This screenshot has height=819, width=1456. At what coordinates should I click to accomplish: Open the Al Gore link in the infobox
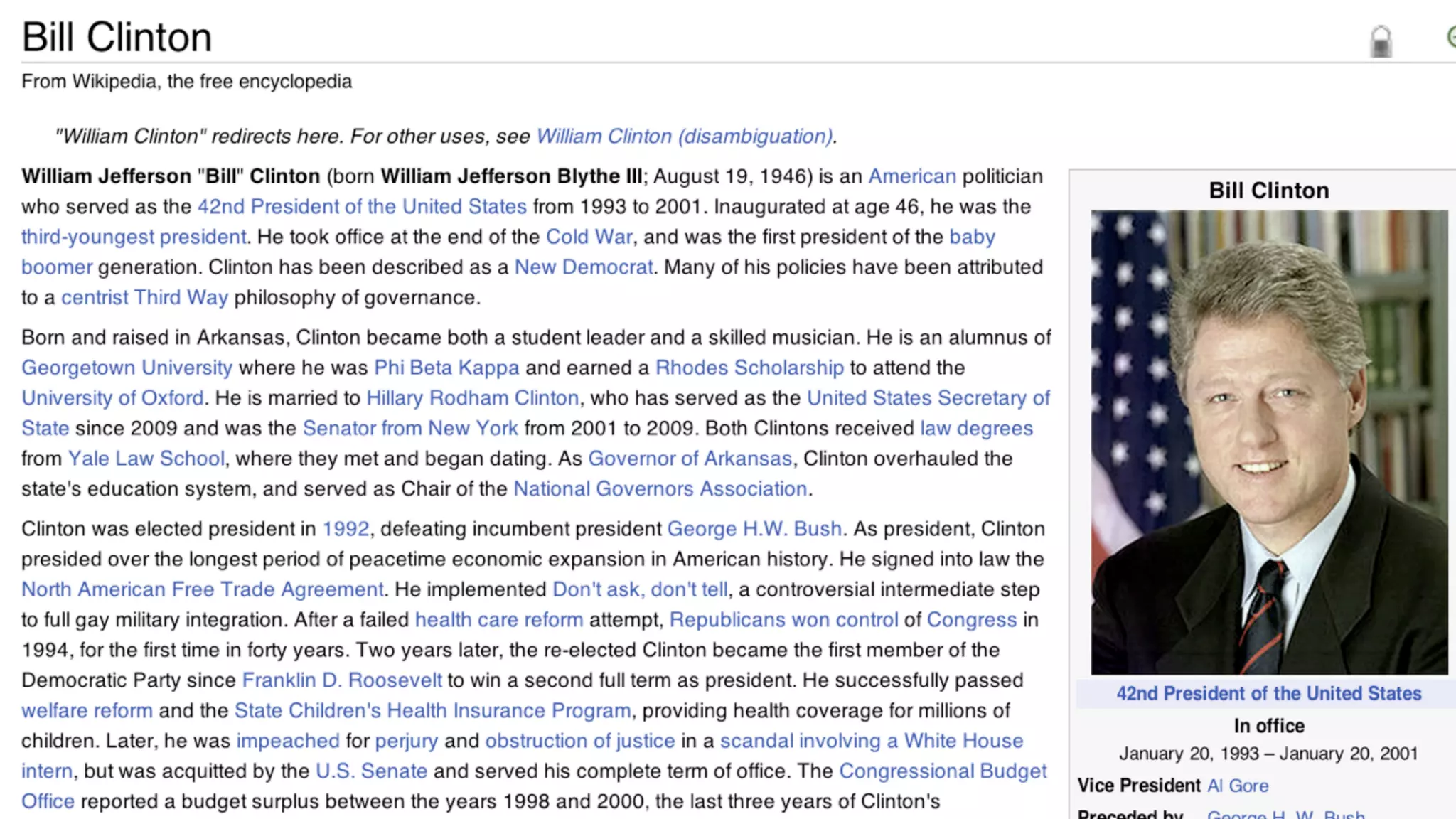click(1237, 786)
